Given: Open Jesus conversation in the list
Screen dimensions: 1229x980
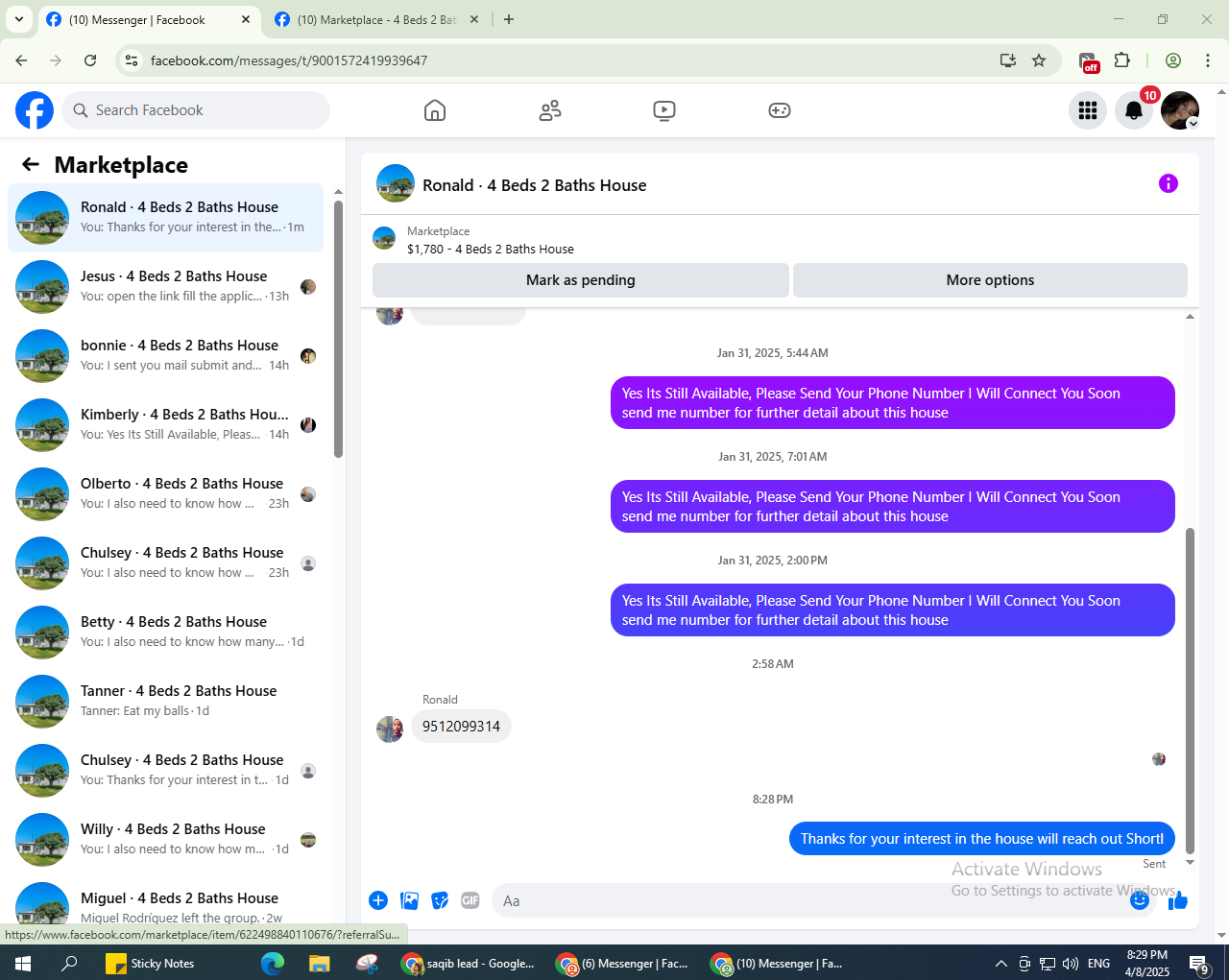Looking at the screenshot, I should pos(165,287).
